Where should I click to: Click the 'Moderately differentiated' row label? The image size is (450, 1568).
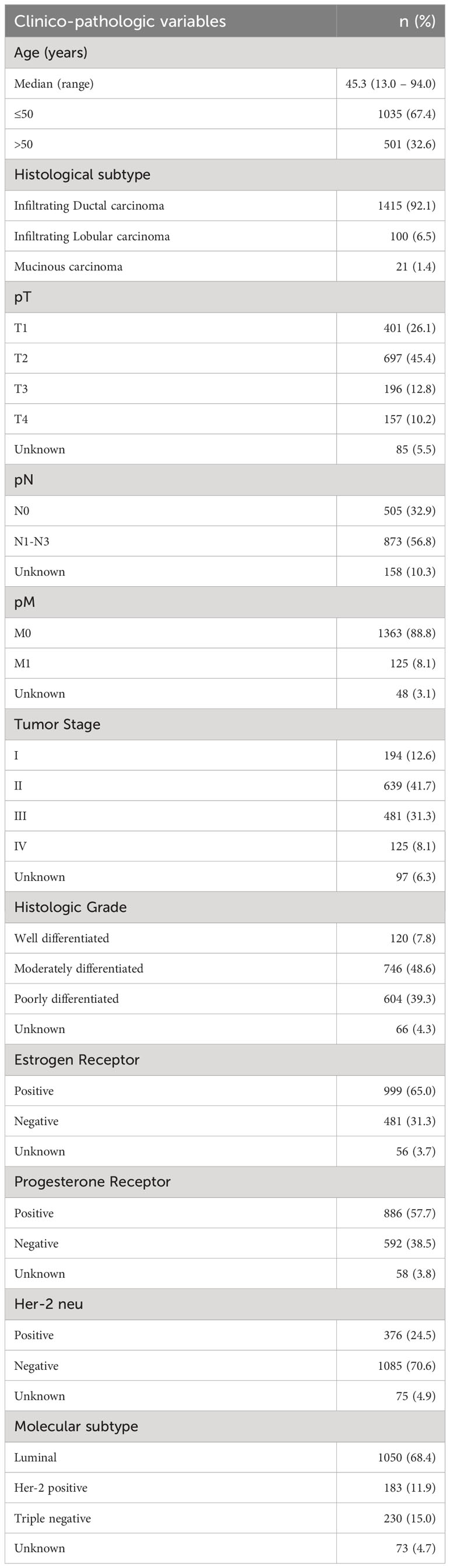click(79, 968)
